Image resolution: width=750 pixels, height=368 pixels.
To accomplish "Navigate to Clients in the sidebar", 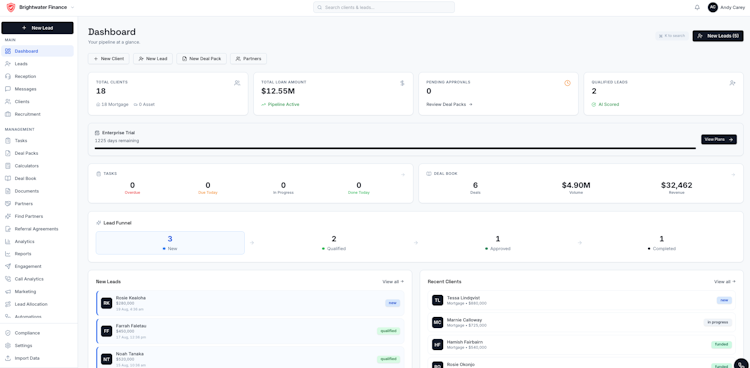I will click(38, 101).
